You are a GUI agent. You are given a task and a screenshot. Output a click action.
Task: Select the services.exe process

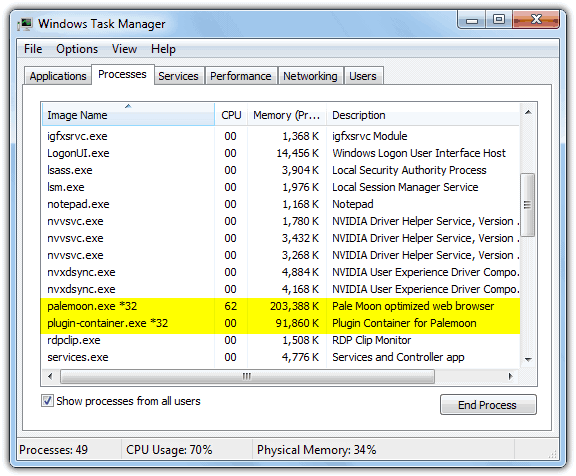click(x=281, y=357)
